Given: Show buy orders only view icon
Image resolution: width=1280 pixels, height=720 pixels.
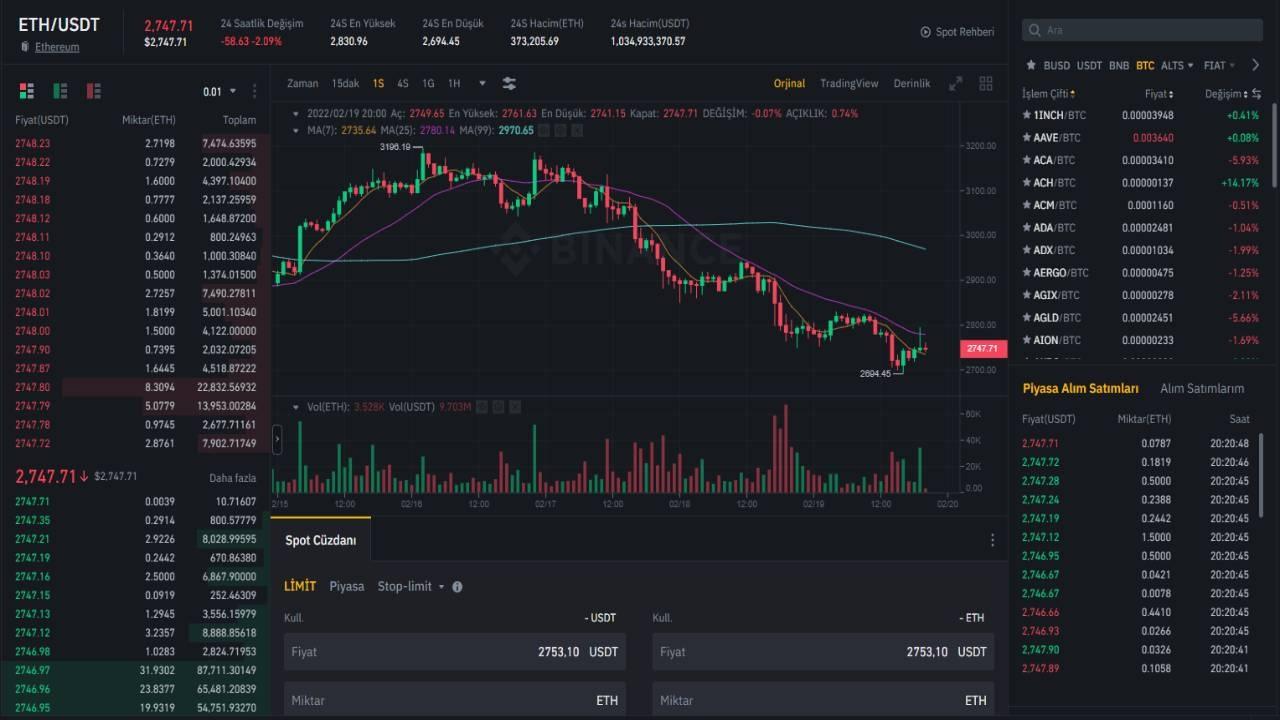Looking at the screenshot, I should 60,91.
